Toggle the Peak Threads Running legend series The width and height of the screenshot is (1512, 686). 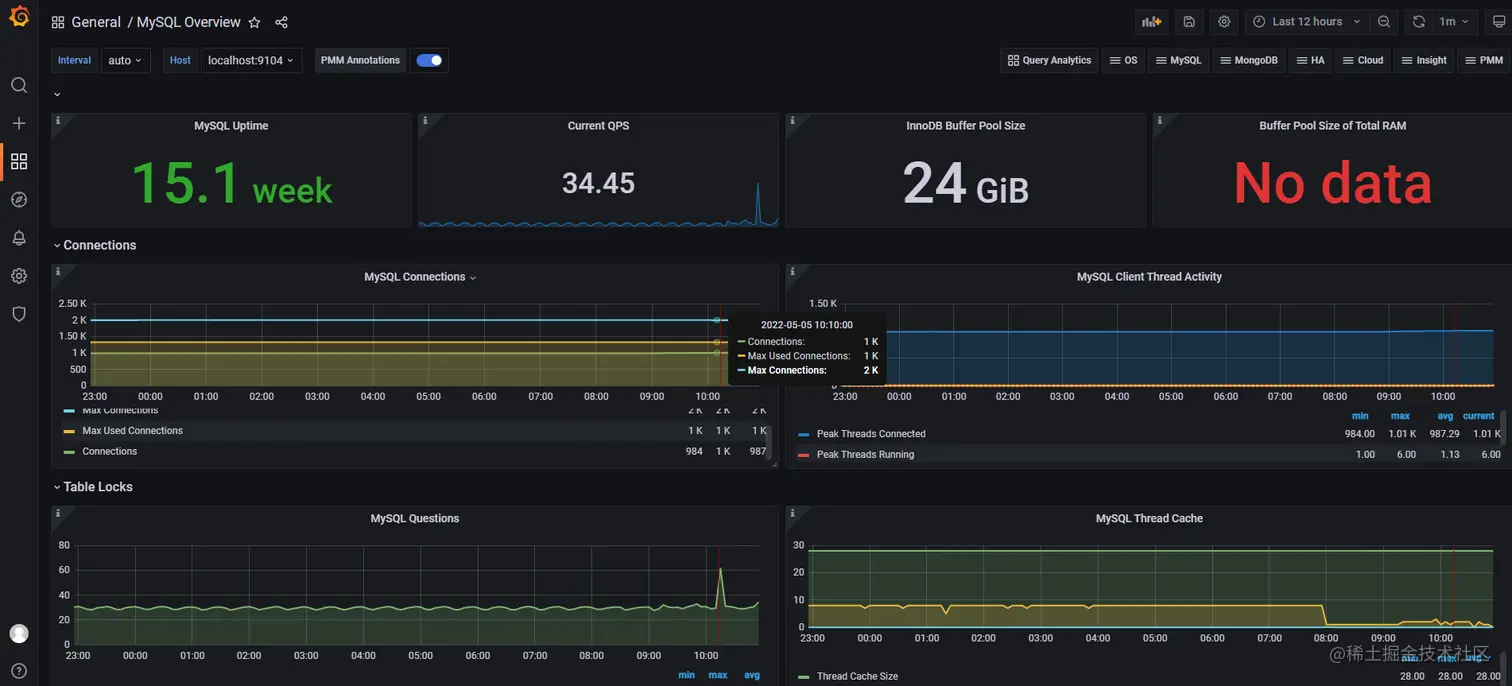point(865,455)
